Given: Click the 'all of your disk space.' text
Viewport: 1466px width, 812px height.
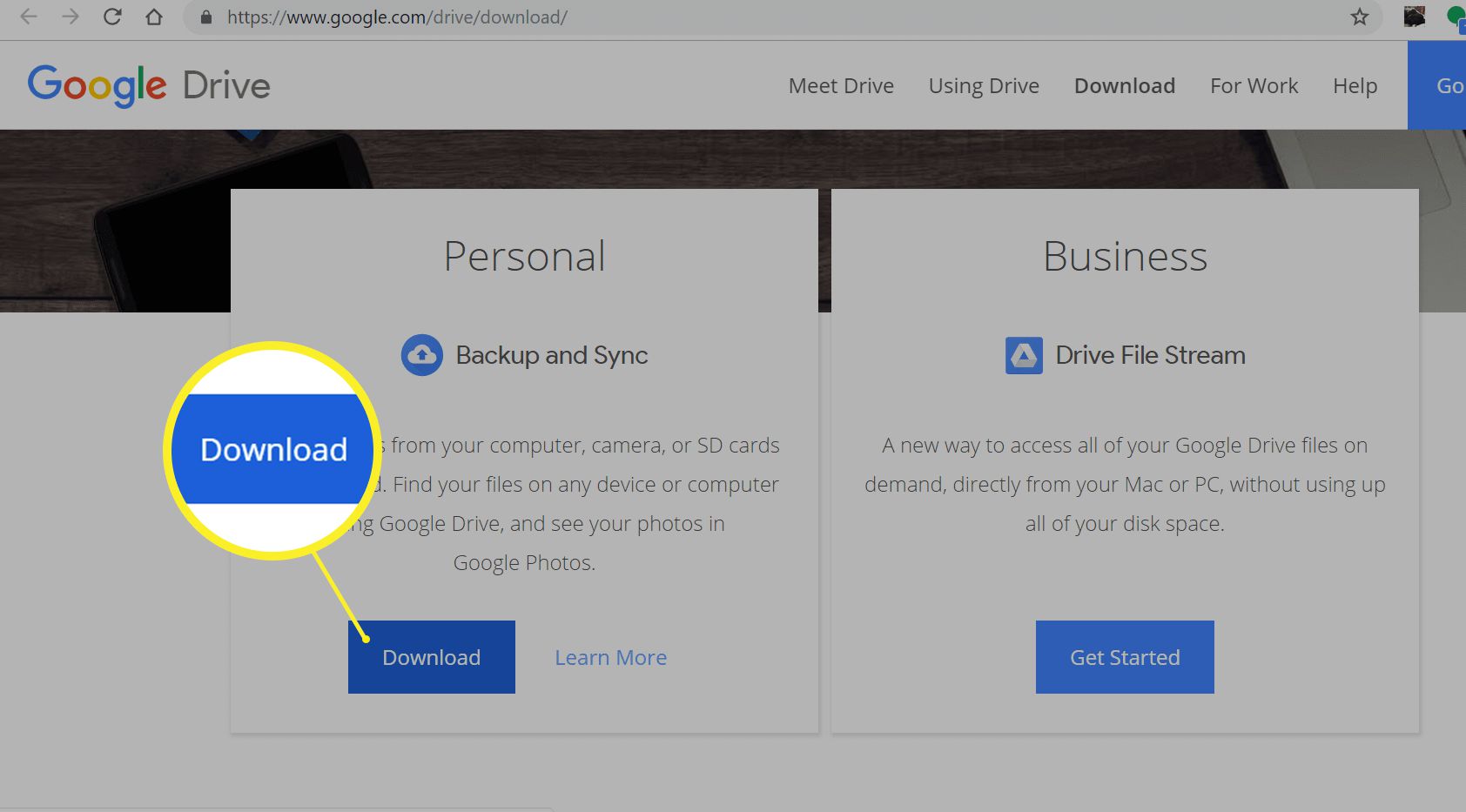Looking at the screenshot, I should [x=1125, y=524].
